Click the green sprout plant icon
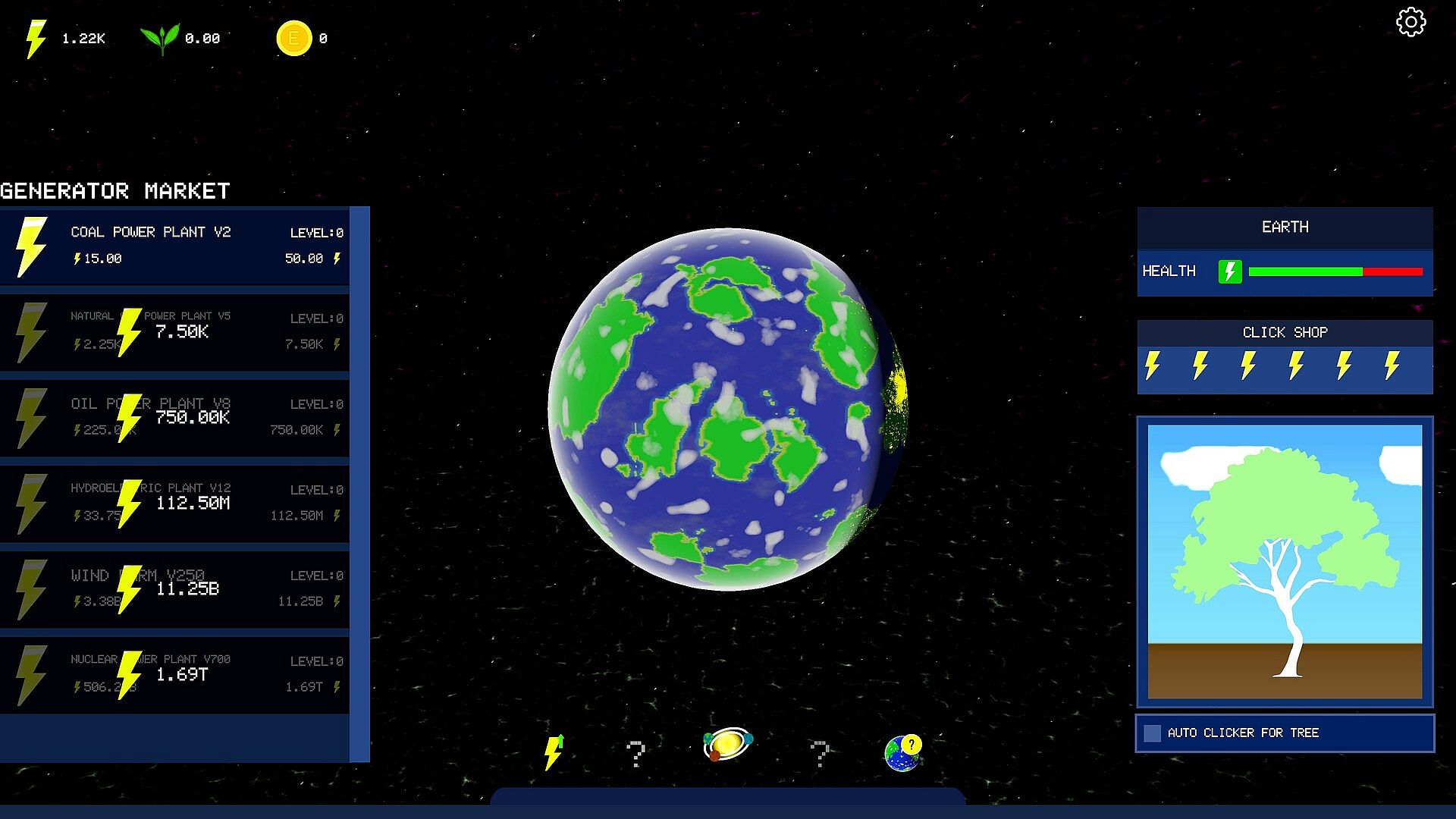 160,38
